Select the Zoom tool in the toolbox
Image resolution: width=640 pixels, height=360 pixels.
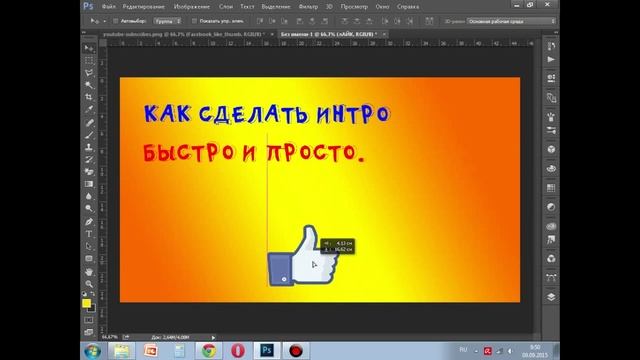(x=89, y=284)
